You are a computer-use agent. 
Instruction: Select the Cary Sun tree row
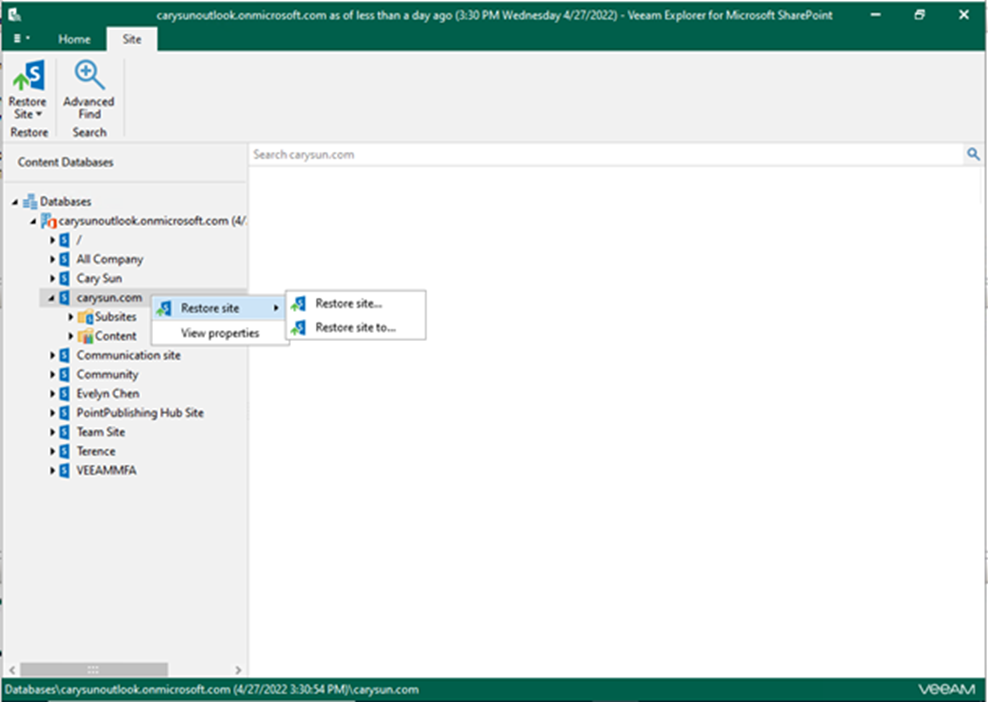pyautogui.click(x=99, y=279)
